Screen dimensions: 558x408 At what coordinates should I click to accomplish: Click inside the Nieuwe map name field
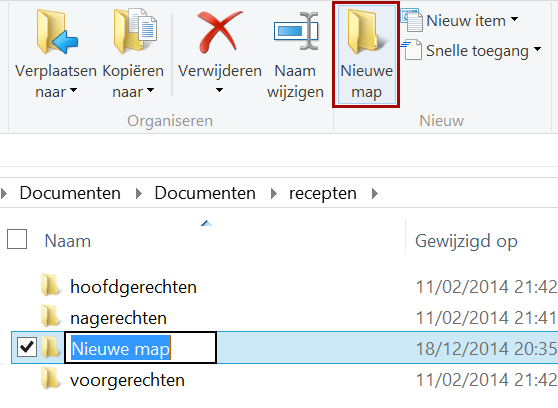(140, 347)
